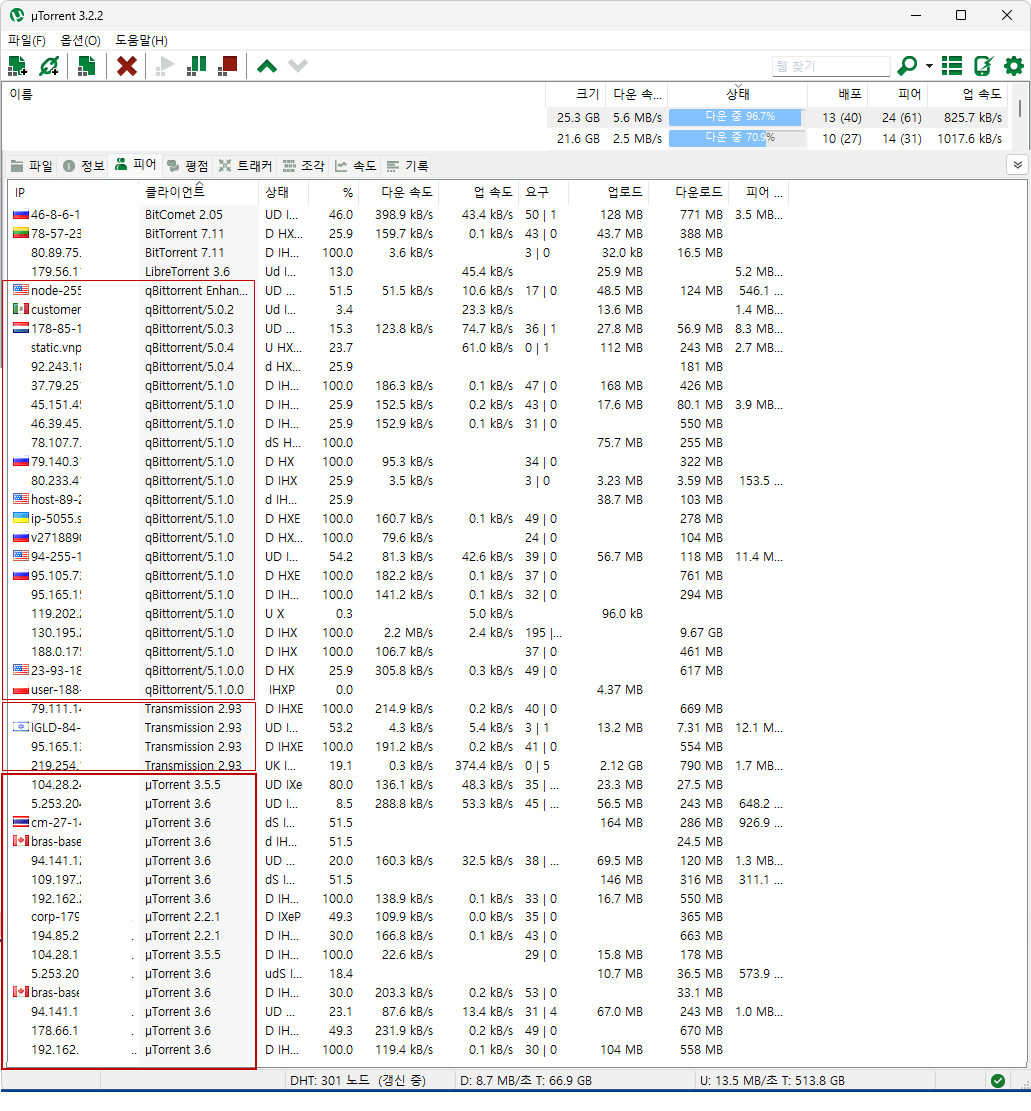Click the Pause Torrent icon
The width and height of the screenshot is (1031, 1111).
196,66
